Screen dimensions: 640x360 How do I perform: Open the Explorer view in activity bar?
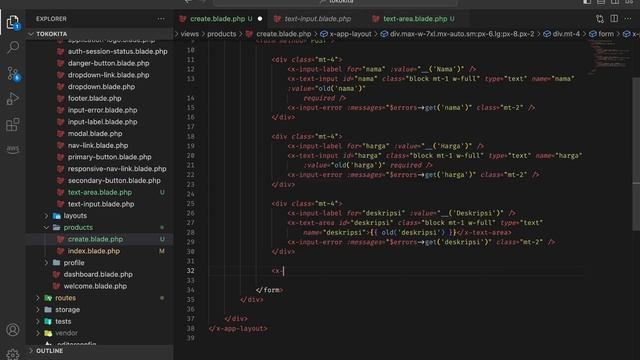tap(13, 22)
